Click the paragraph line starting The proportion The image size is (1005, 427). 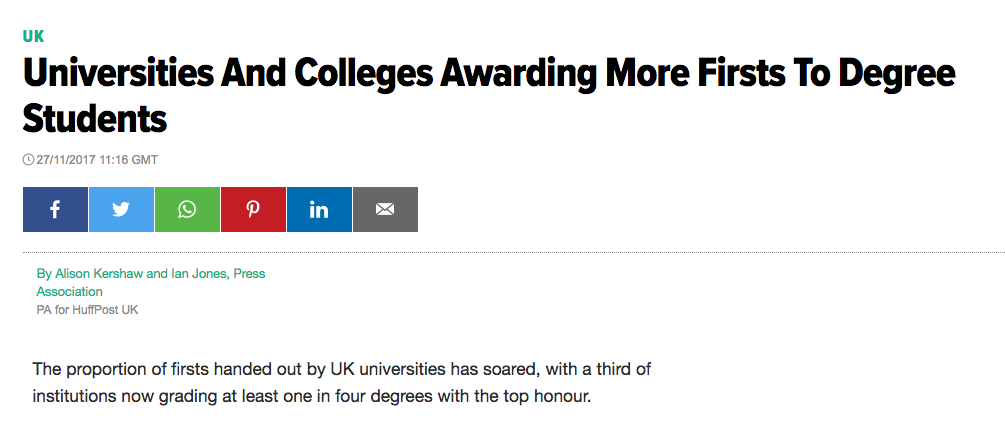[x=341, y=369]
